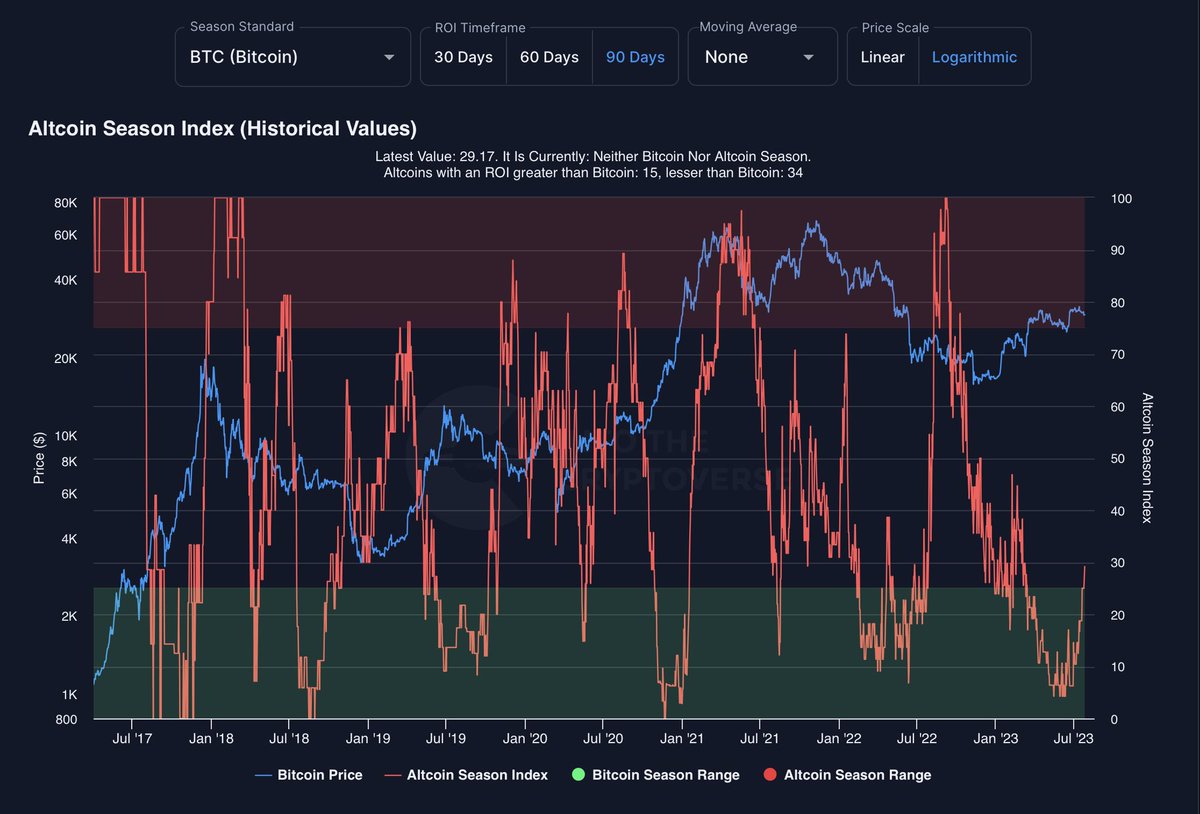Click the Altcoin Season Index right-axis title
The image size is (1200, 814).
click(x=1148, y=457)
